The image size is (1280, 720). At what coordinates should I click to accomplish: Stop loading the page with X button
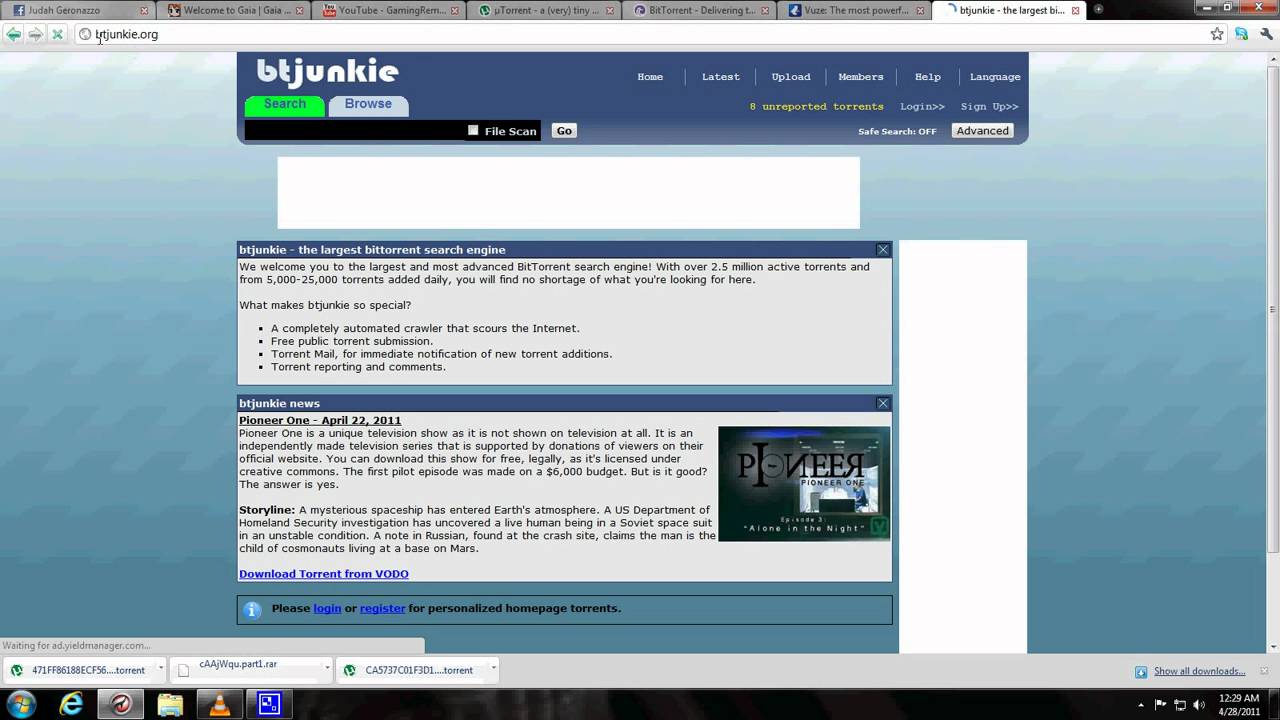[x=57, y=34]
